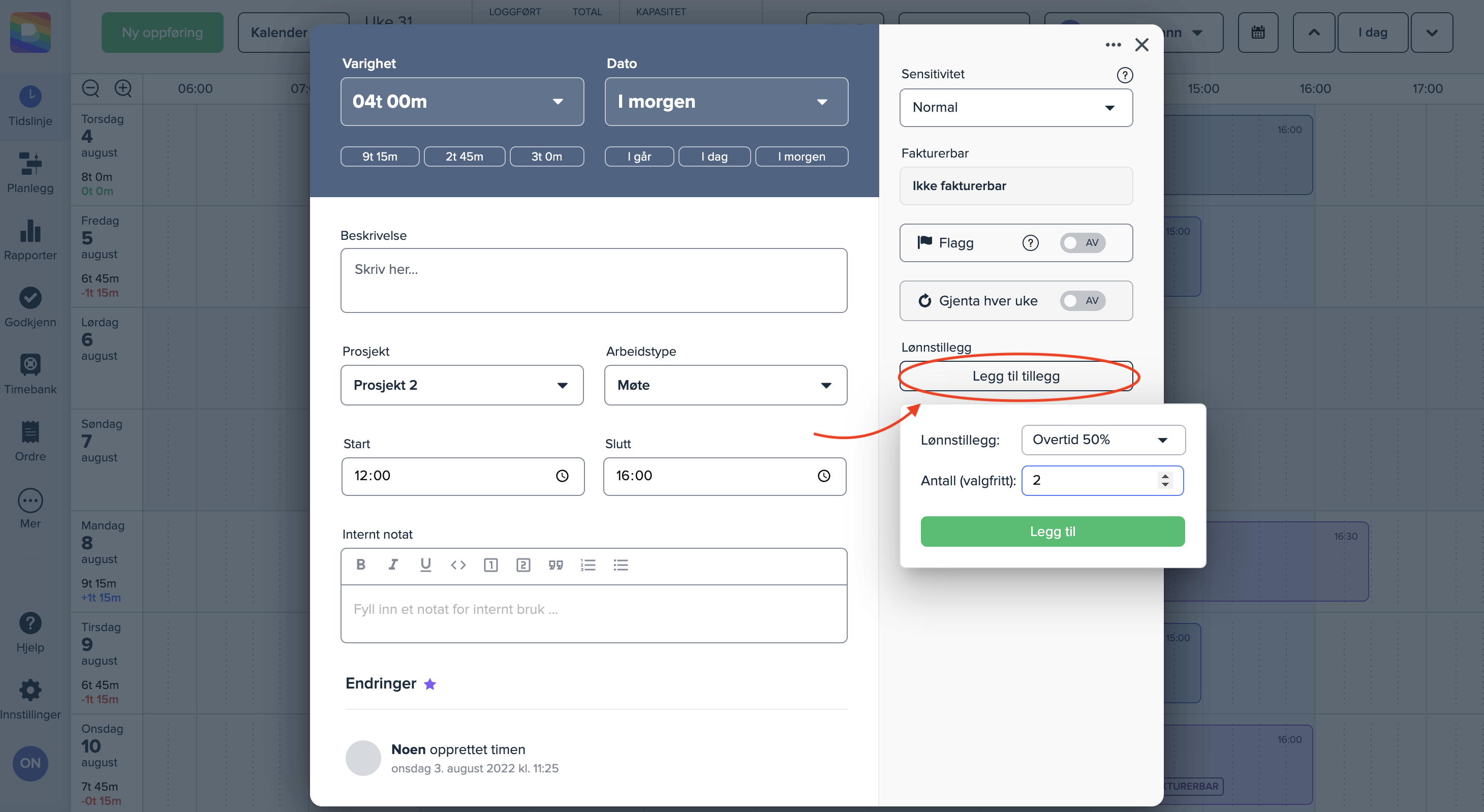Open the Overtid 50% Lønnstillegg dropdown
Viewport: 1484px width, 812px height.
1103,440
